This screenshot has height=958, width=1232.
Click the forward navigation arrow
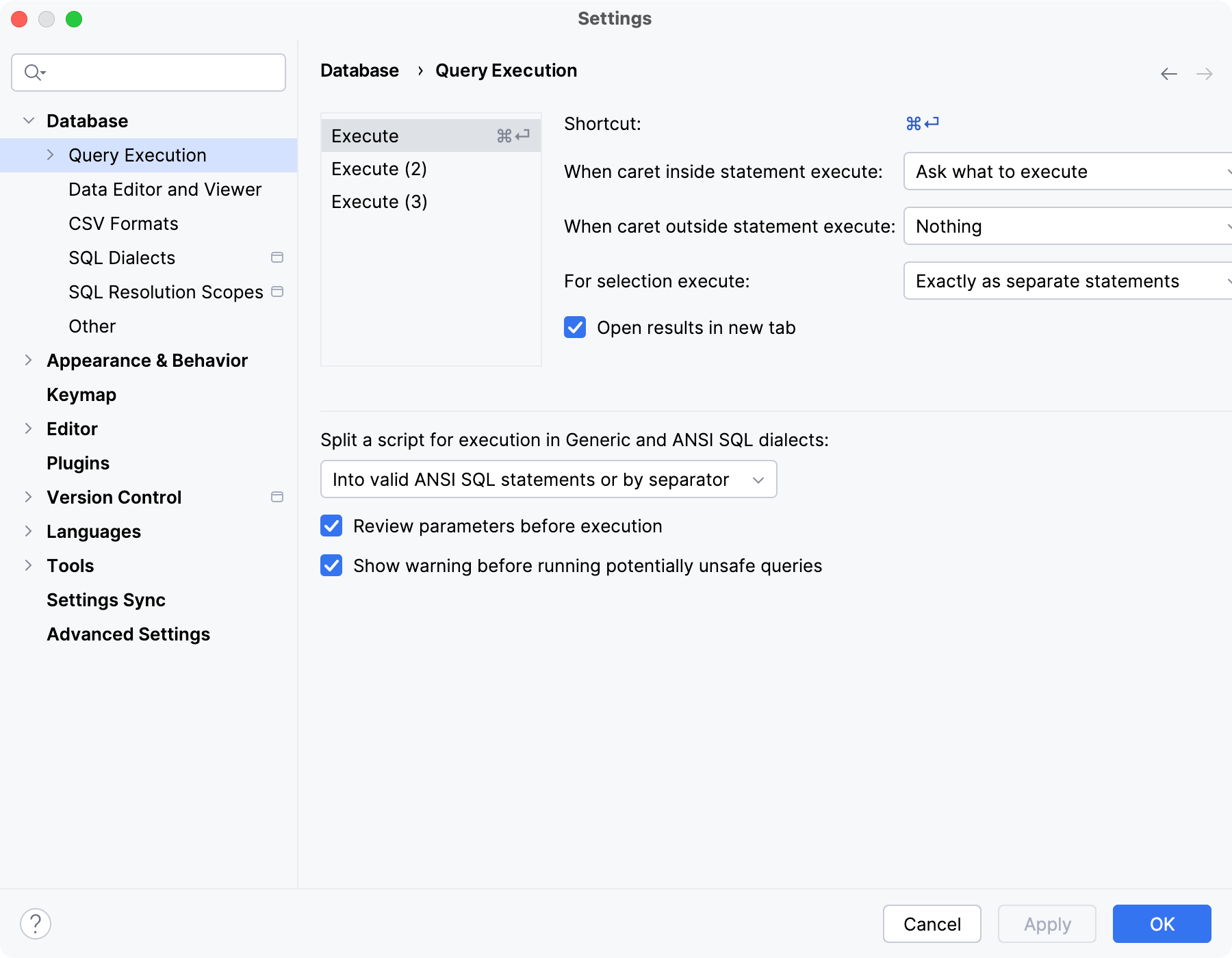click(1205, 74)
